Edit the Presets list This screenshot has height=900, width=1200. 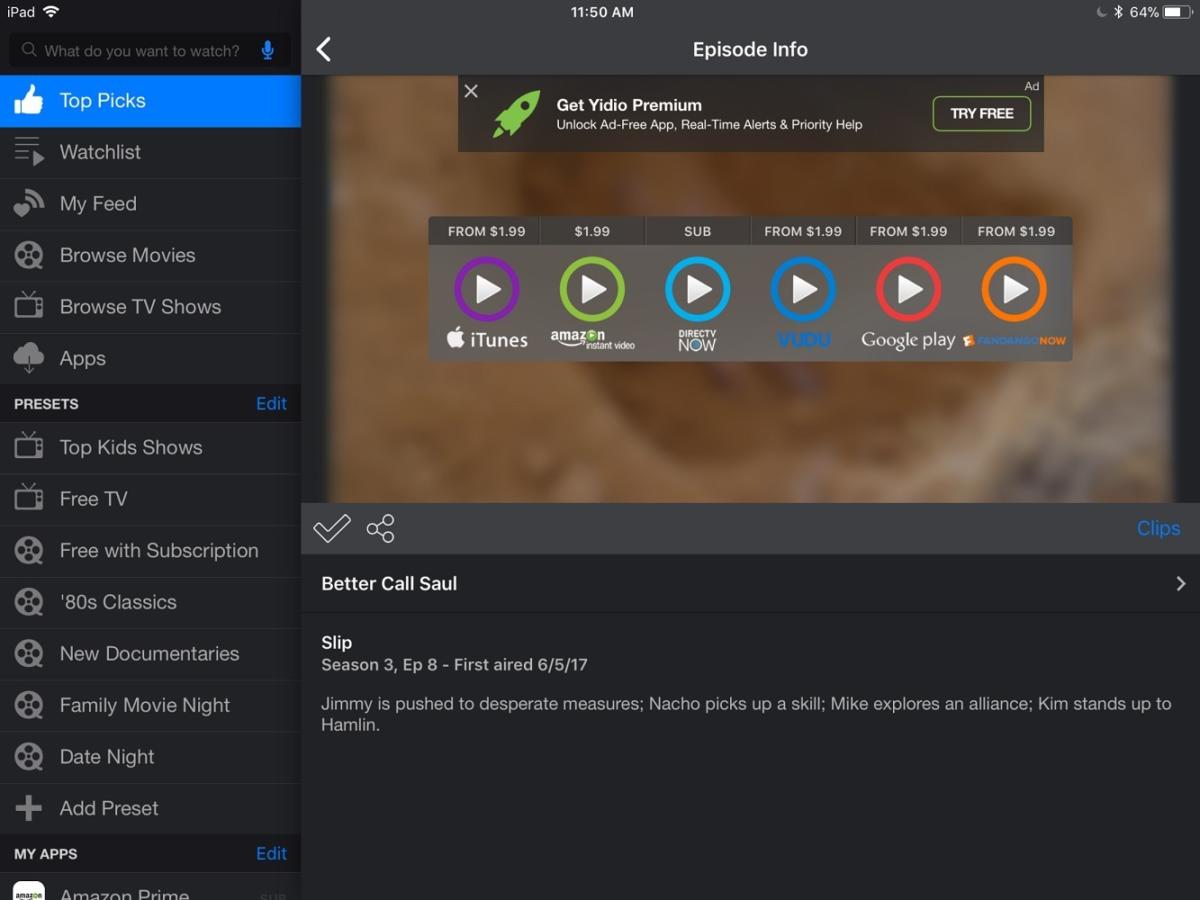(271, 404)
